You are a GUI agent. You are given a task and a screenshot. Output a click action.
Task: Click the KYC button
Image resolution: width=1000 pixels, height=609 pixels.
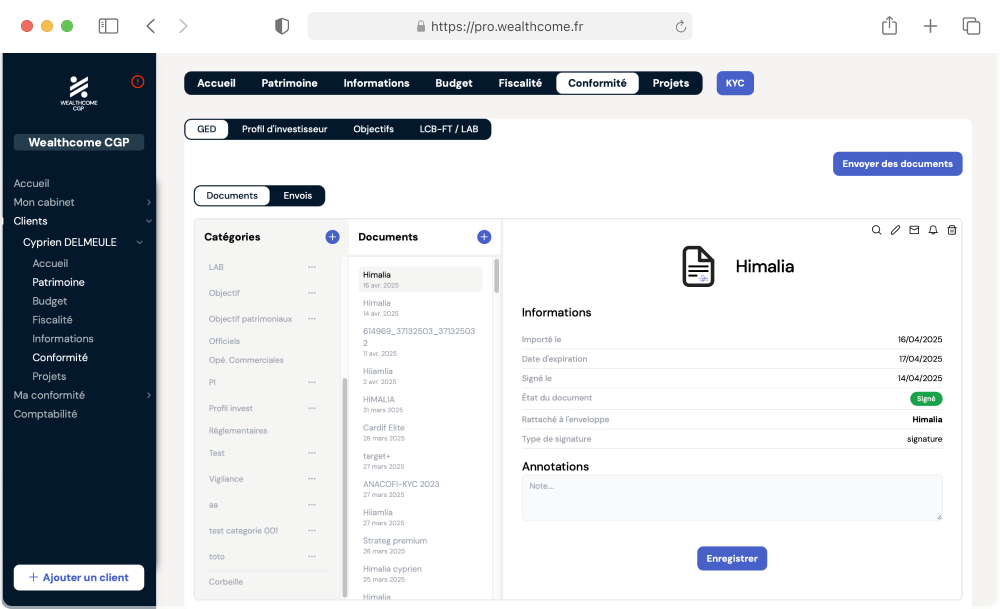click(735, 84)
